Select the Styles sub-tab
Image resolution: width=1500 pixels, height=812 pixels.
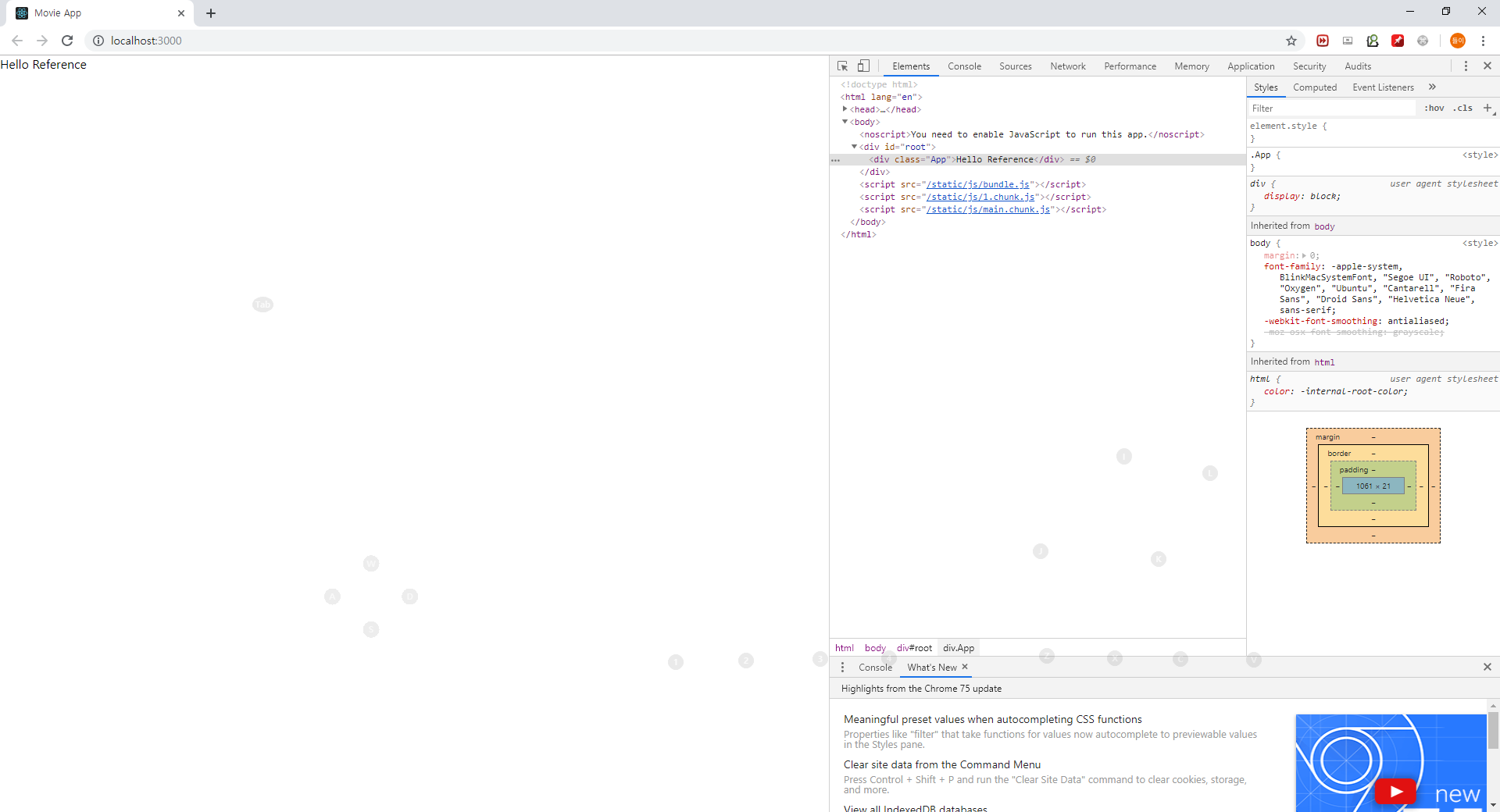(x=1266, y=87)
